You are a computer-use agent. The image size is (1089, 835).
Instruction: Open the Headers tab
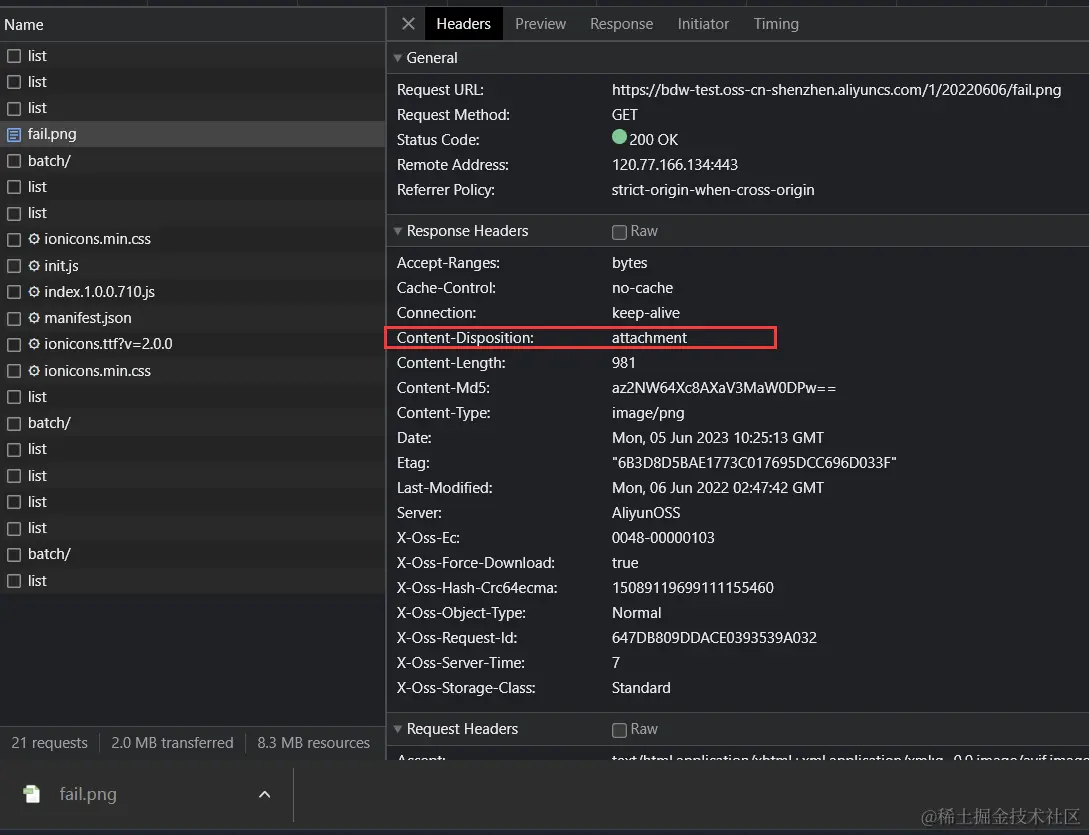[463, 24]
